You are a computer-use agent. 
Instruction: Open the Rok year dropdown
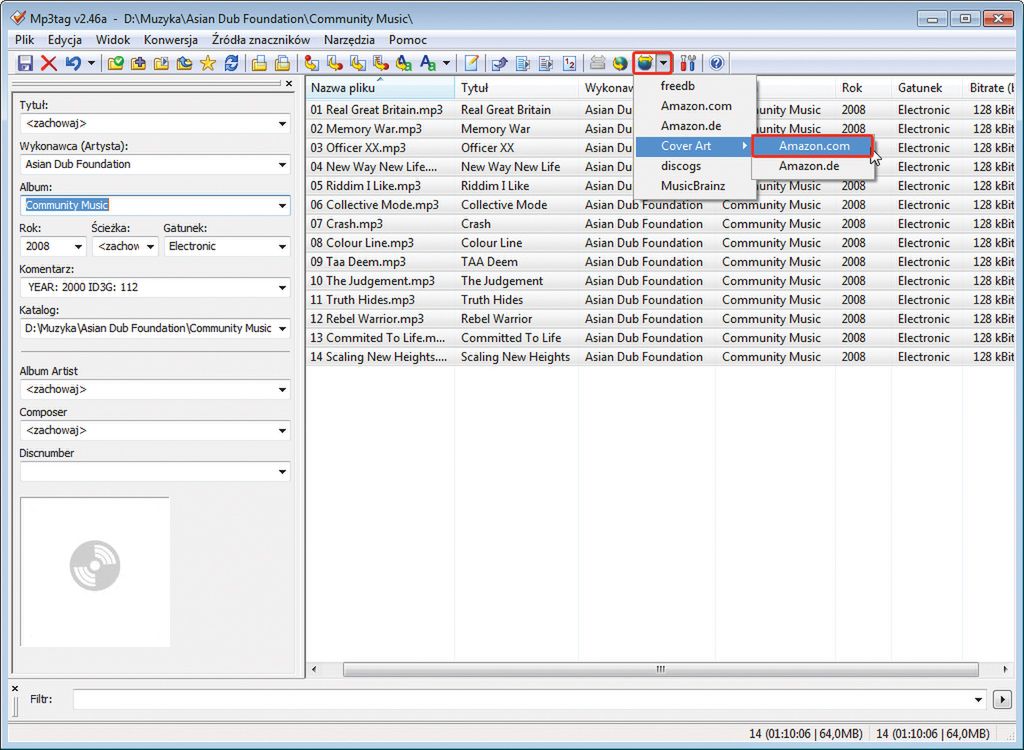tap(78, 246)
